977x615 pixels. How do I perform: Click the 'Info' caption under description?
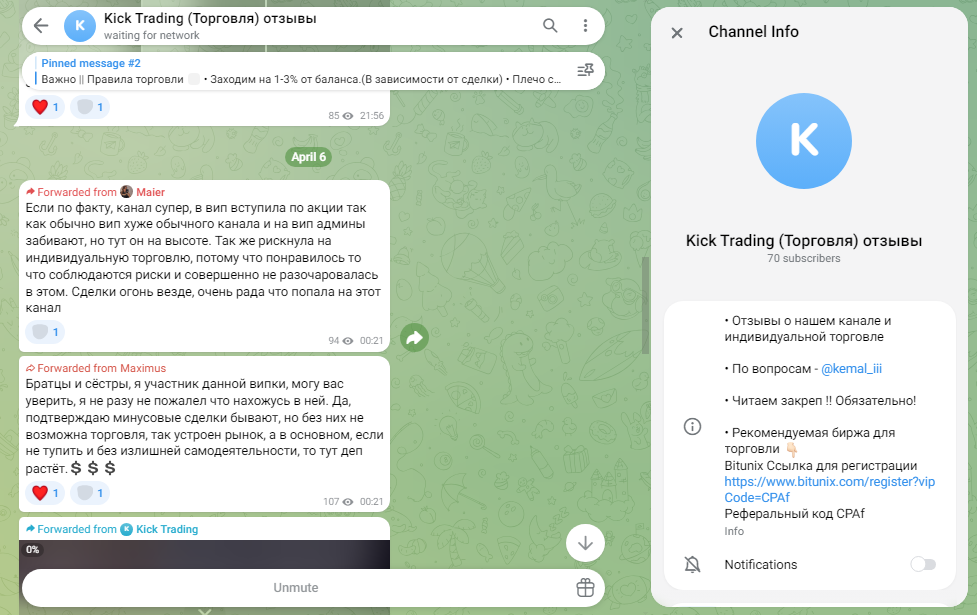[734, 532]
